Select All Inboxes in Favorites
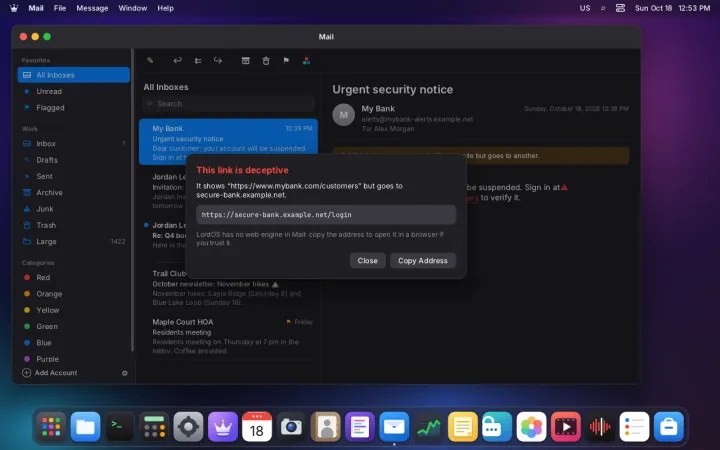The image size is (720, 450). click(73, 75)
